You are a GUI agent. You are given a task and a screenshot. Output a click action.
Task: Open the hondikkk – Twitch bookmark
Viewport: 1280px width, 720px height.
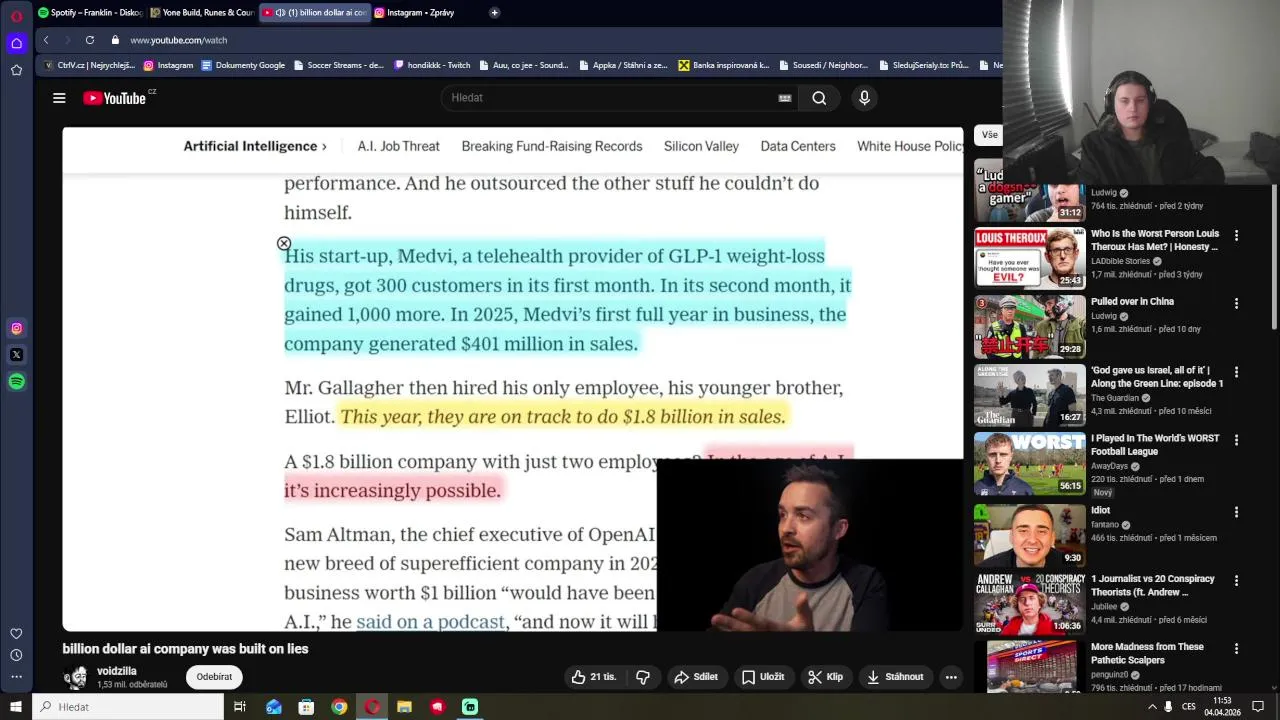(432, 65)
